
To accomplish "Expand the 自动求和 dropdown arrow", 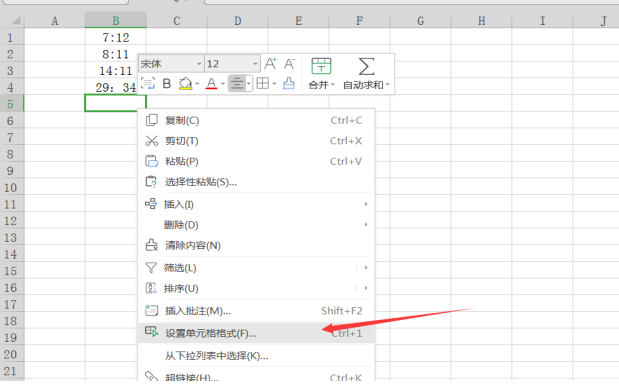I will click(x=388, y=84).
